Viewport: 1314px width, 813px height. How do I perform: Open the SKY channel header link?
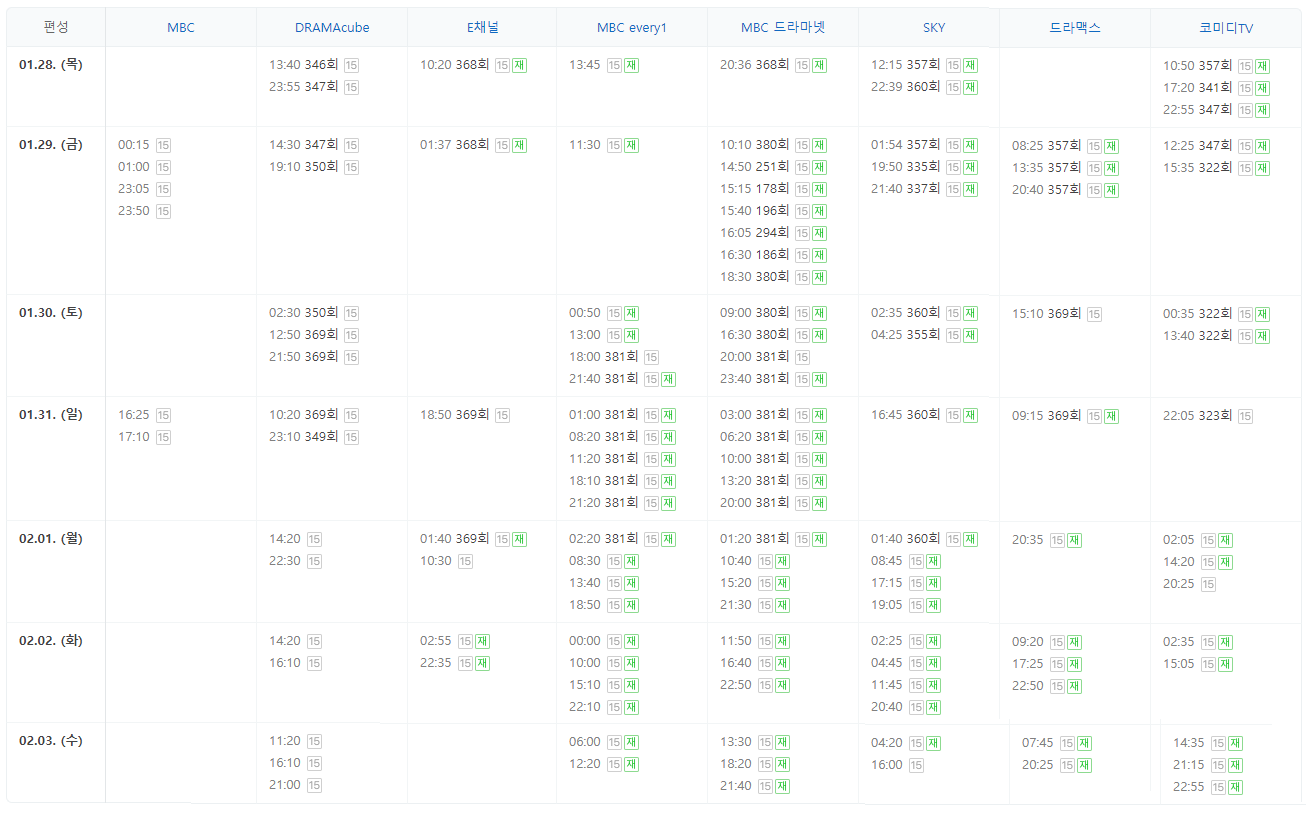(x=934, y=27)
